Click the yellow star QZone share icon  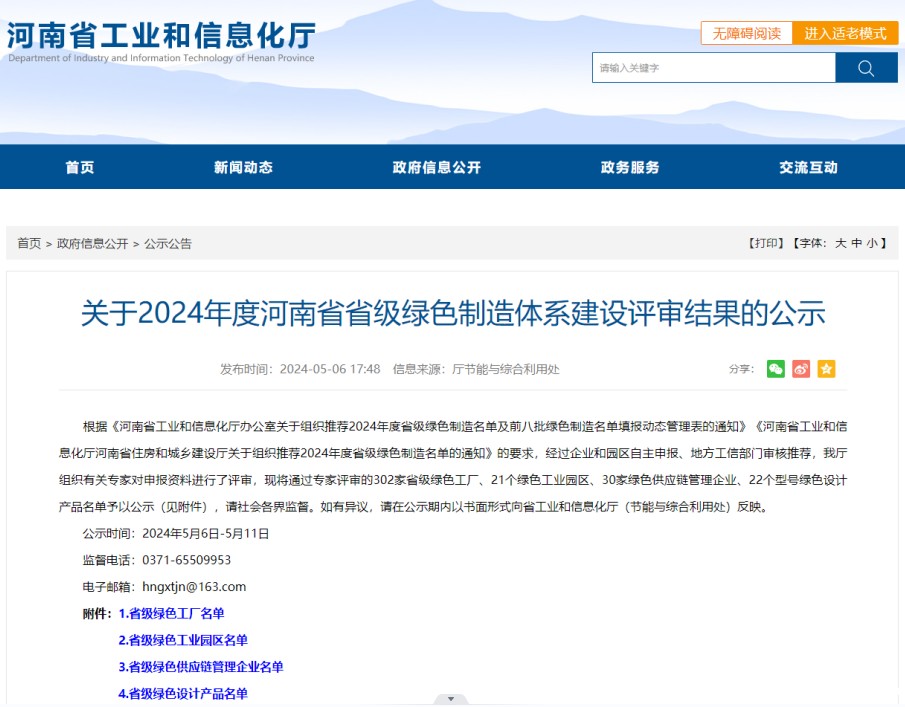(x=826, y=369)
